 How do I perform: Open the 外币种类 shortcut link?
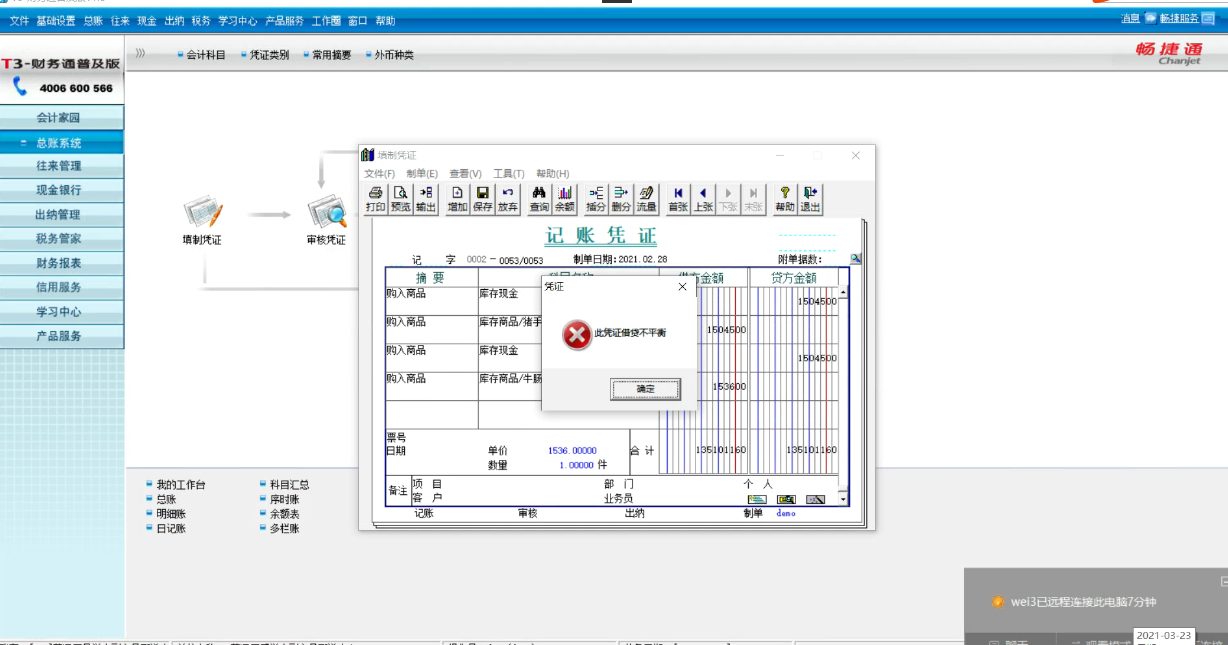click(x=394, y=55)
